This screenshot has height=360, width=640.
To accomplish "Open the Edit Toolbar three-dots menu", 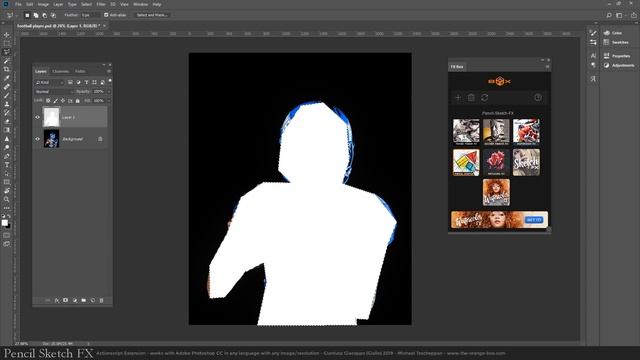I will click(7, 208).
